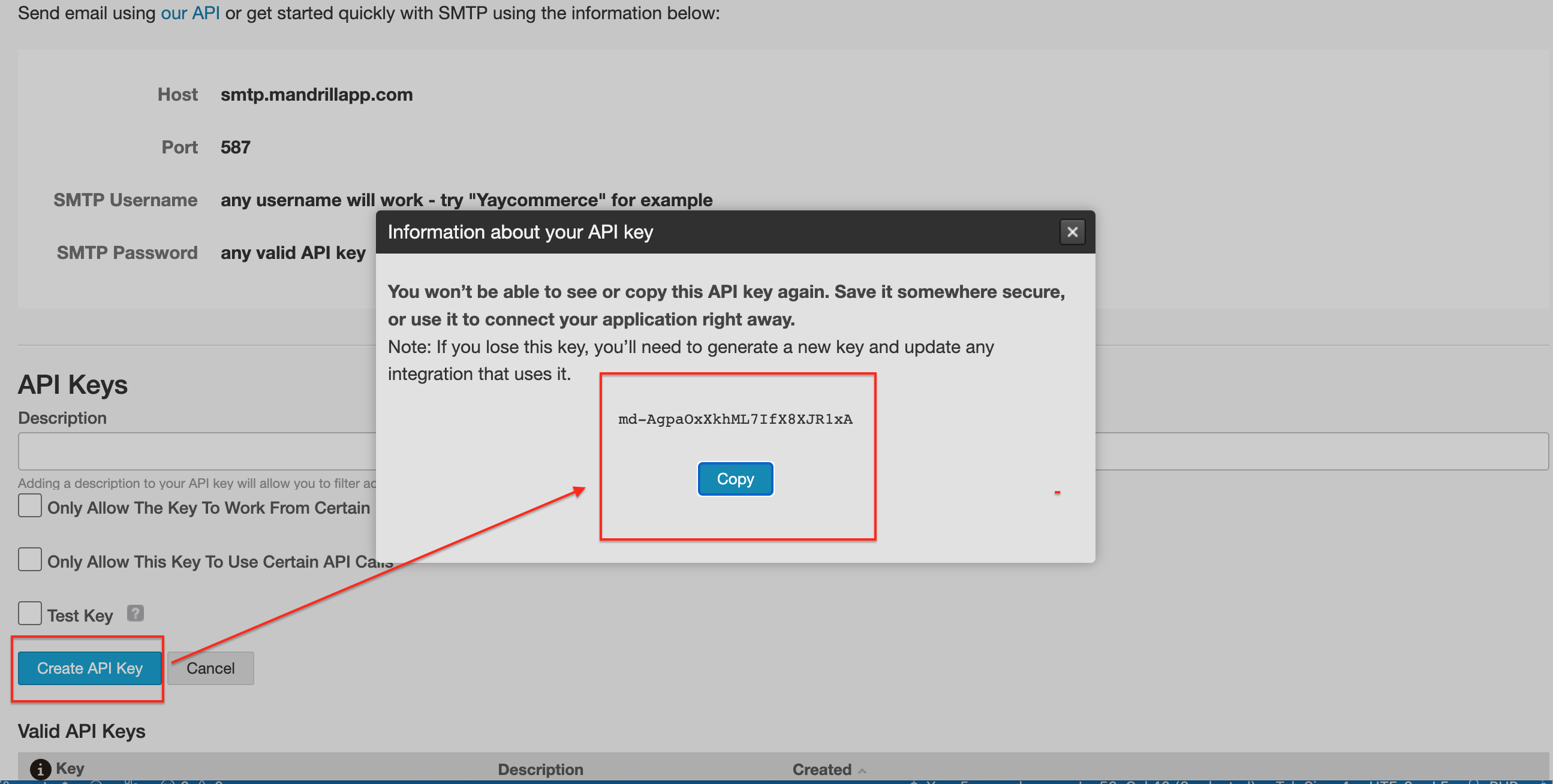This screenshot has height=784, width=1553.
Task: Click the generated md-AgpaOxXkhML7IfX8XJR1xA key text
Action: pyautogui.click(x=735, y=419)
